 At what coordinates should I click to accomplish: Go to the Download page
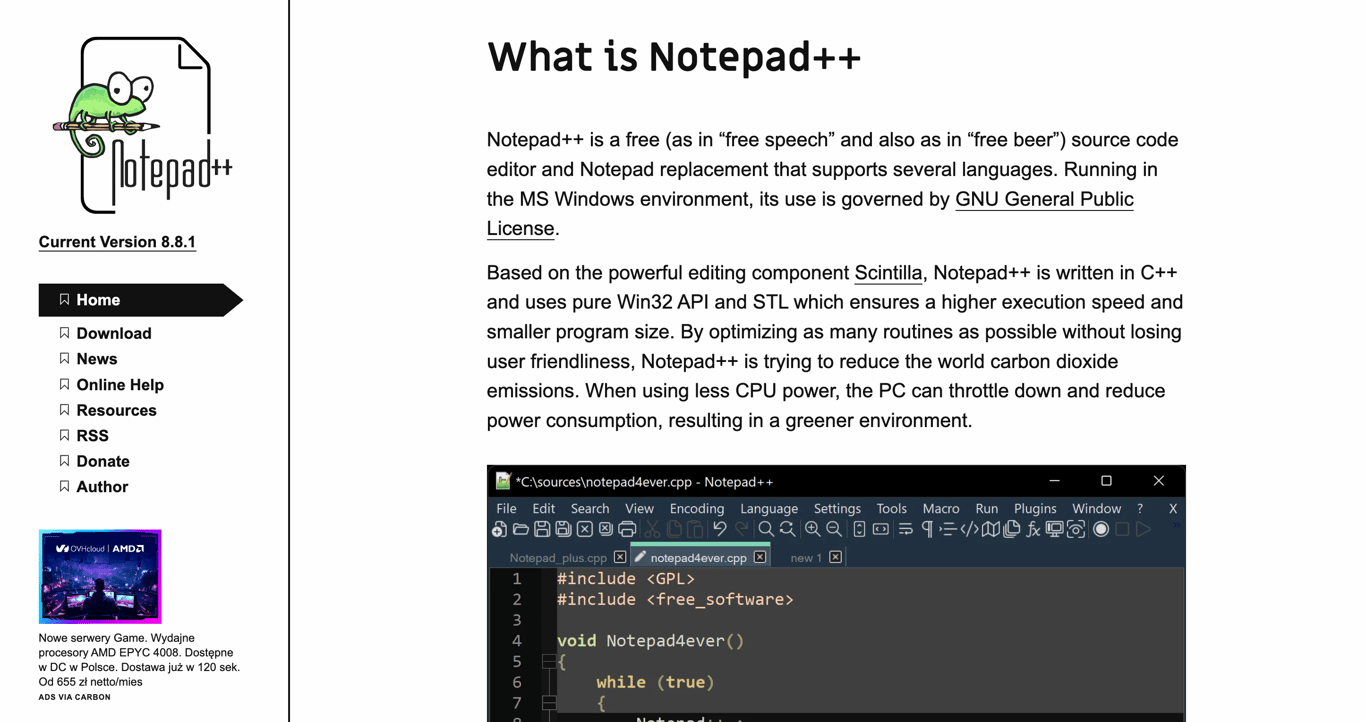pos(113,333)
